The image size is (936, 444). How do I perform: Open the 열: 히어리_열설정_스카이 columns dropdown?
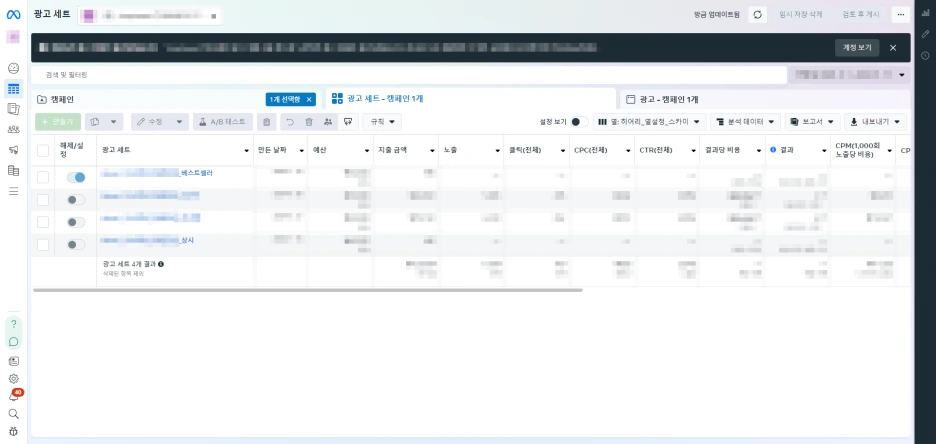[649, 122]
